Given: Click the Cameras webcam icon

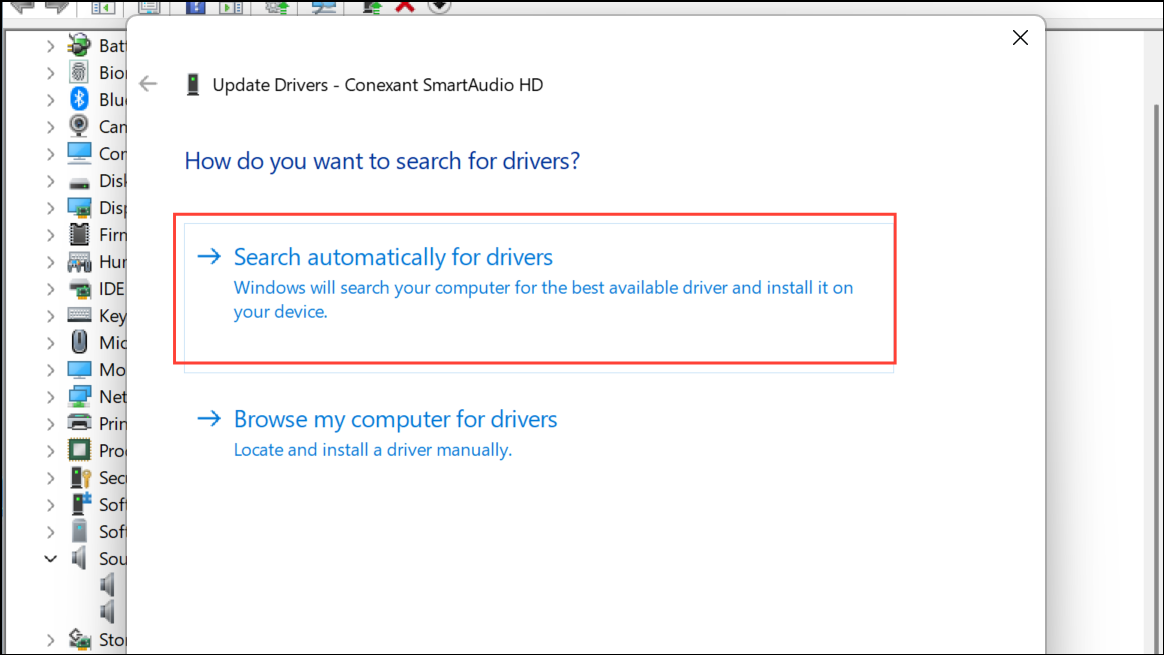Looking at the screenshot, I should tap(79, 126).
